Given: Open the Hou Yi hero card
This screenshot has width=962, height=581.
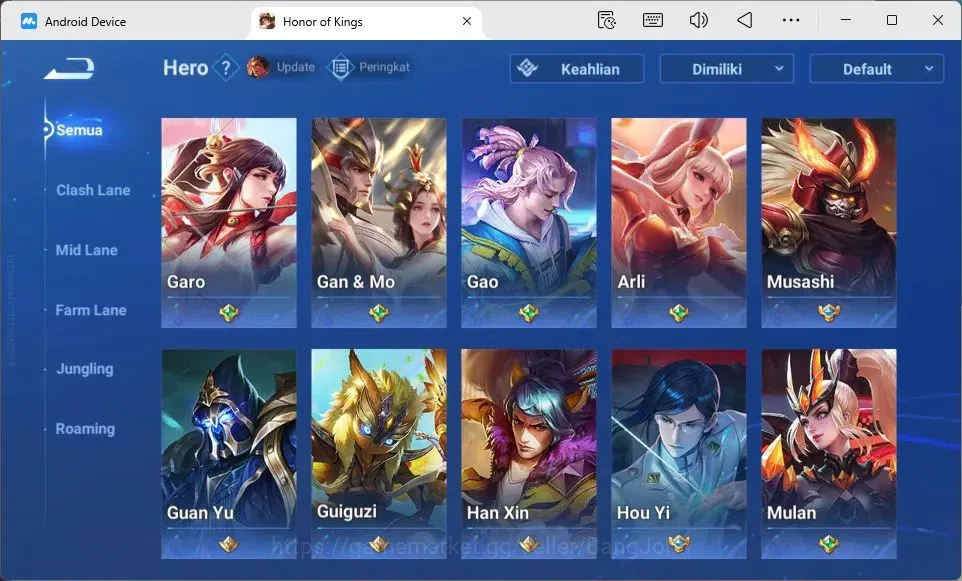Looking at the screenshot, I should click(679, 454).
